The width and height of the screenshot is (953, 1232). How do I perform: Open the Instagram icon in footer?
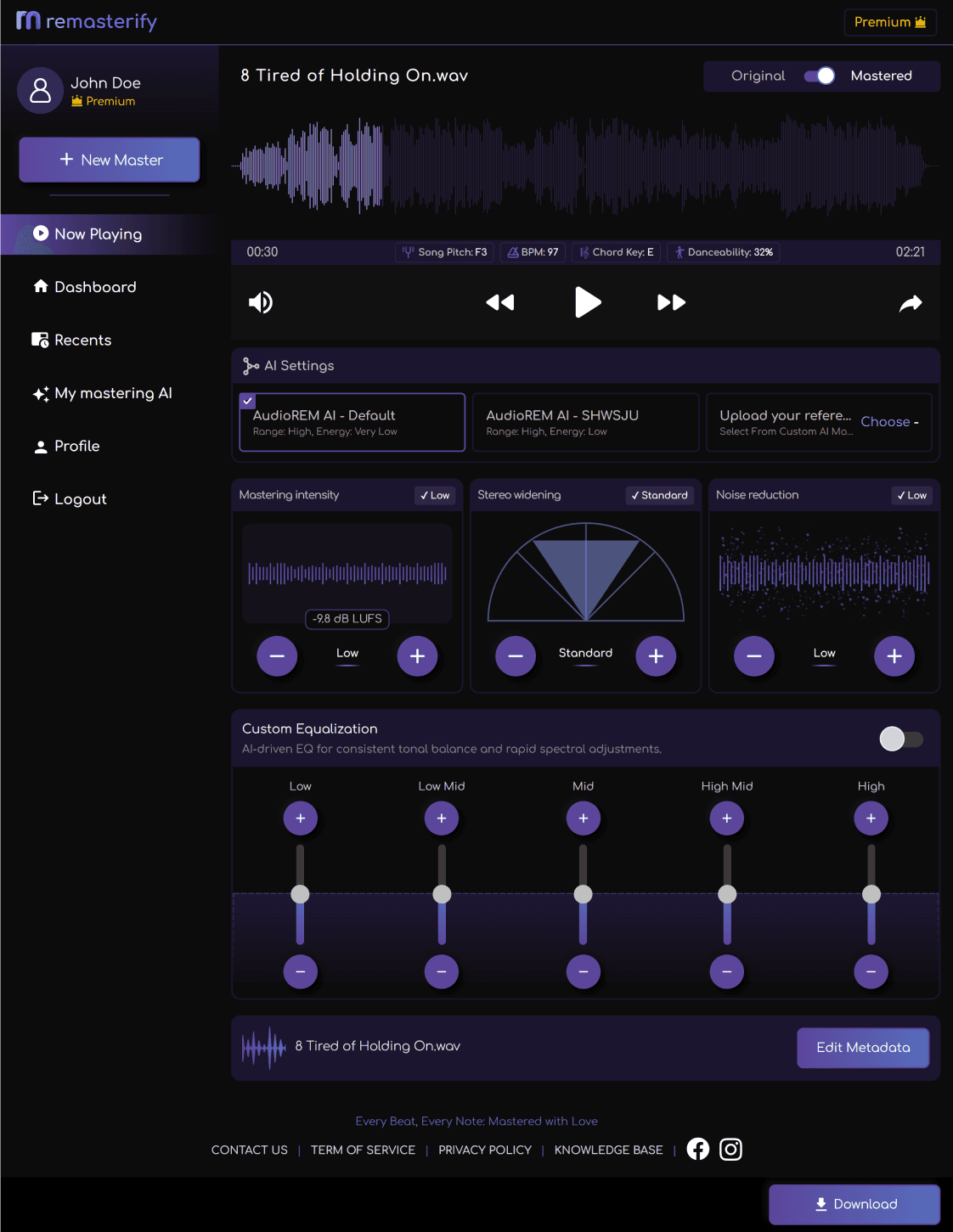[x=730, y=1149]
